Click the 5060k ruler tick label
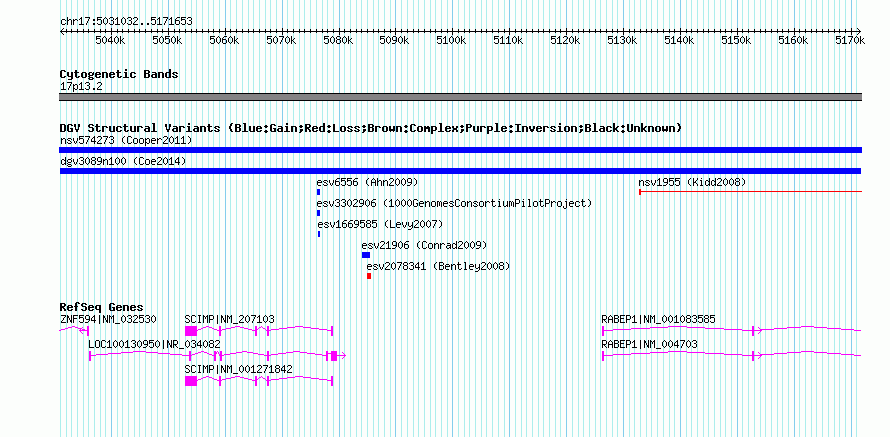Image resolution: width=890 pixels, height=437 pixels. 224,41
